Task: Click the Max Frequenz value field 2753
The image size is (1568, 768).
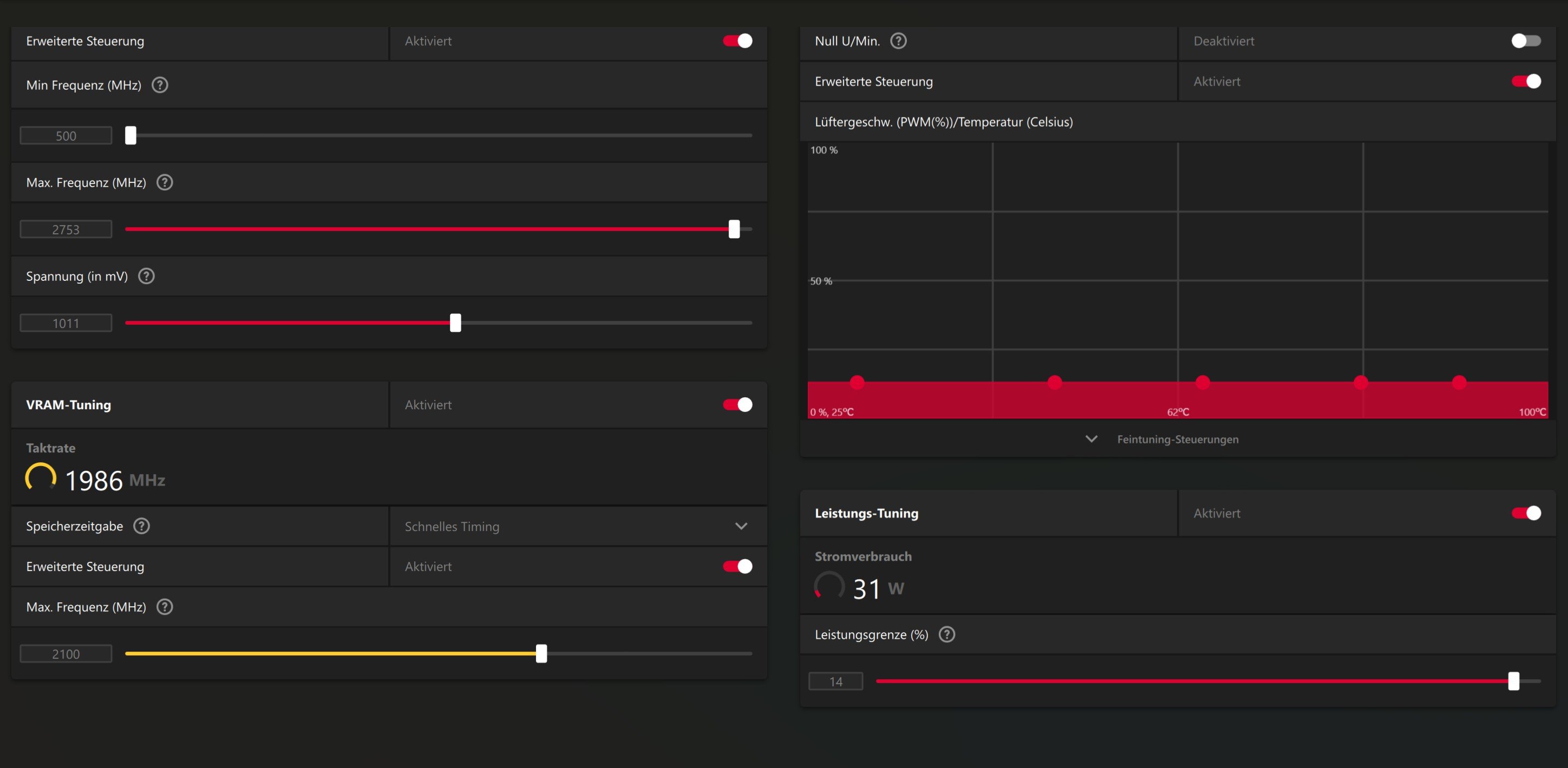Action: coord(66,229)
